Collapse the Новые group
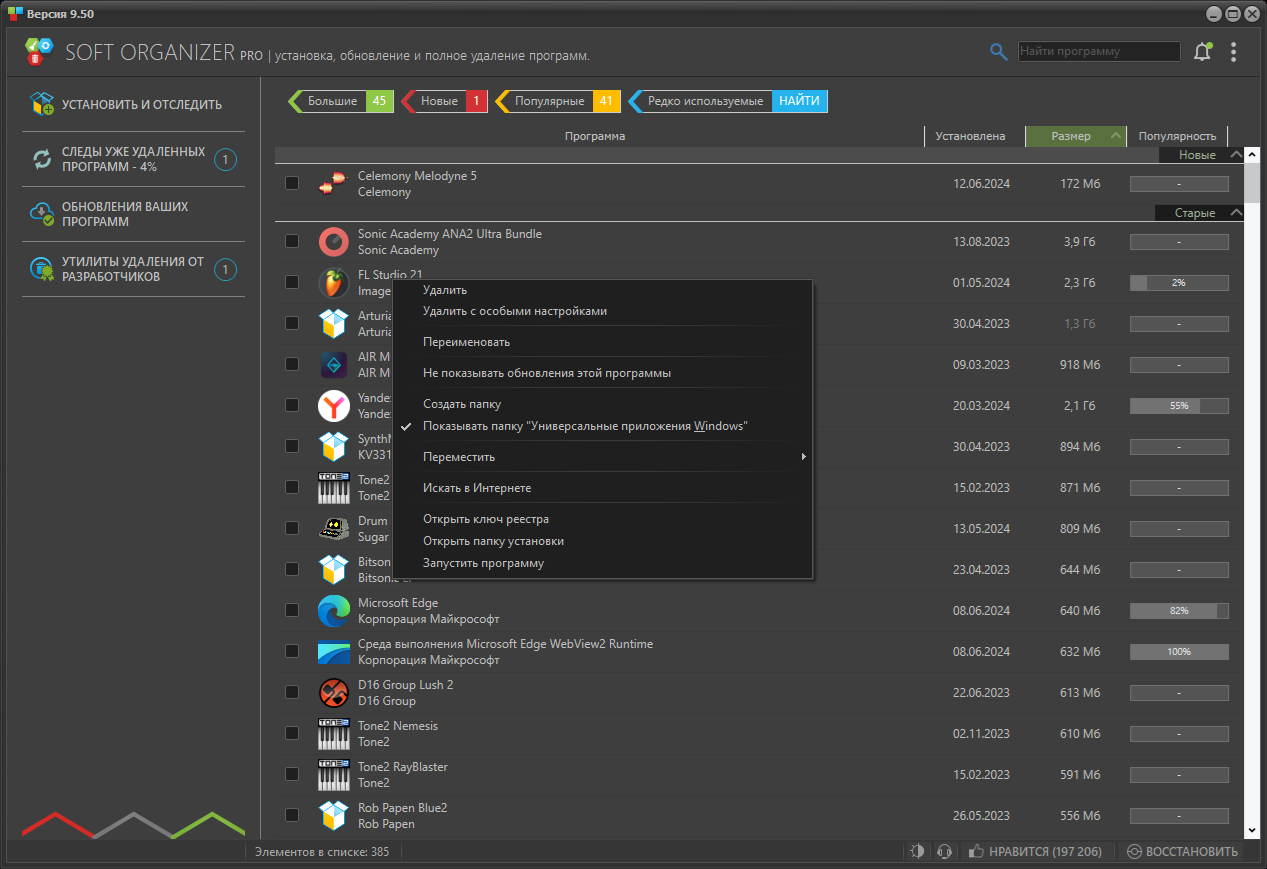The image size is (1267, 869). click(1236, 155)
